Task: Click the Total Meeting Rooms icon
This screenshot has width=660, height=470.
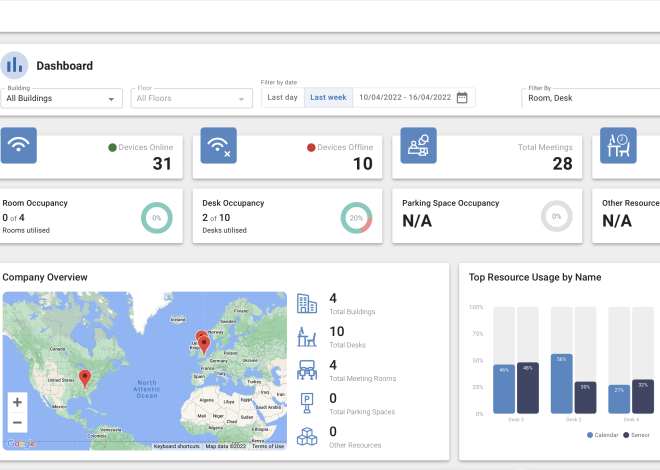Action: tap(307, 370)
